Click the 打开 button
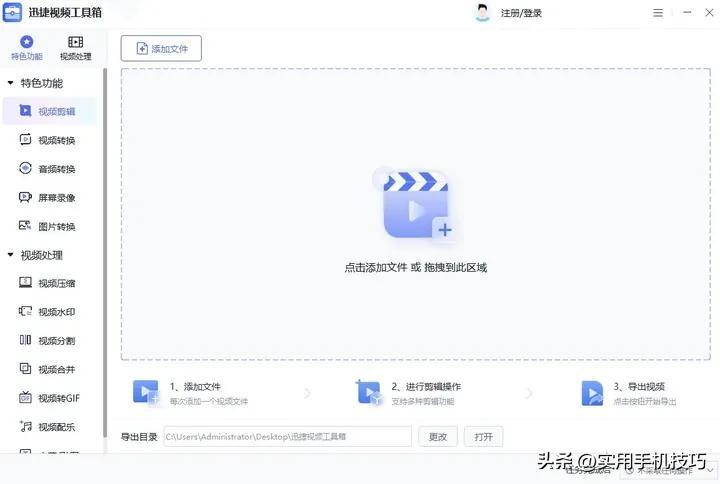The image size is (720, 484). pos(484,436)
